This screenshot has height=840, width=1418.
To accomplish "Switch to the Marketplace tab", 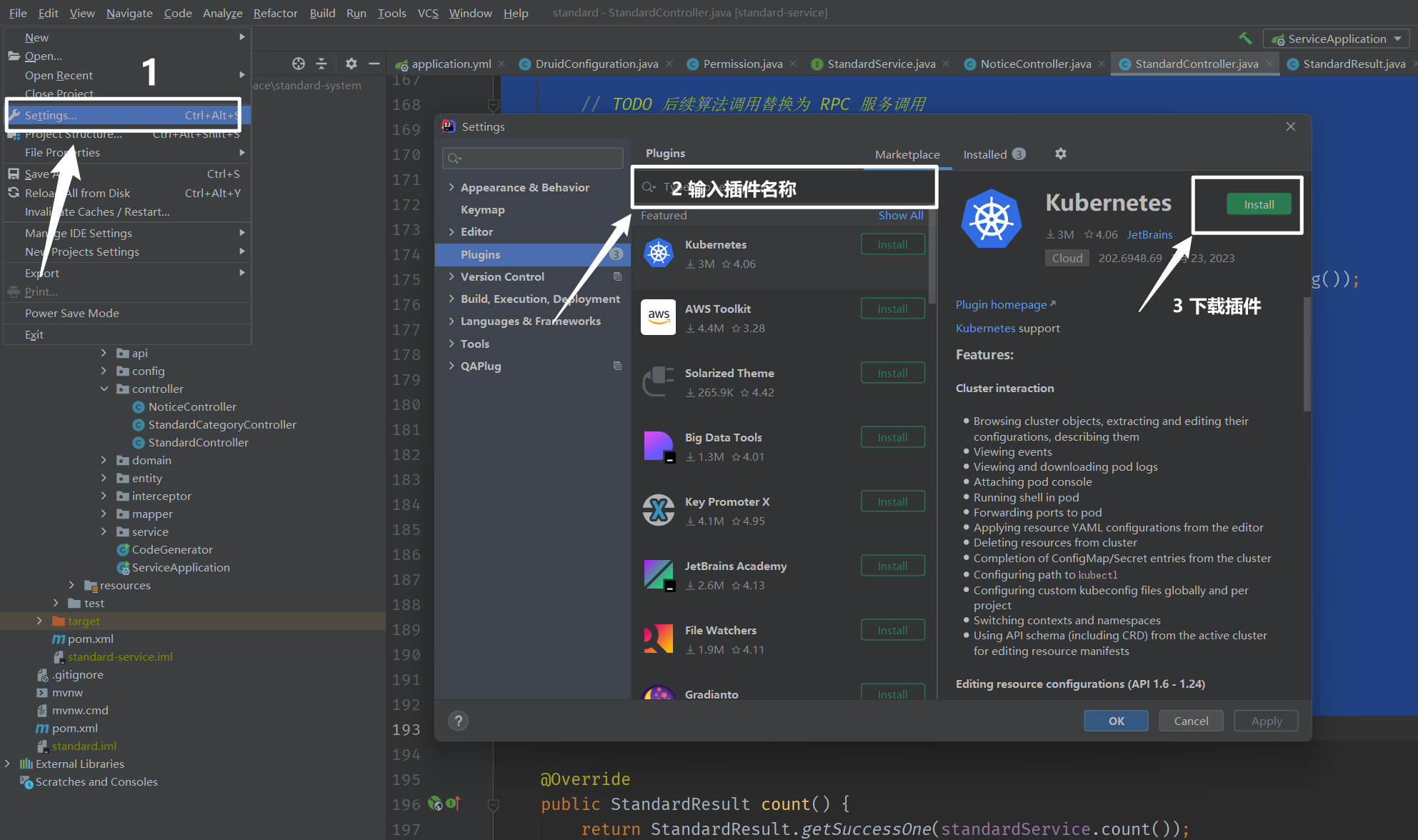I will click(907, 154).
